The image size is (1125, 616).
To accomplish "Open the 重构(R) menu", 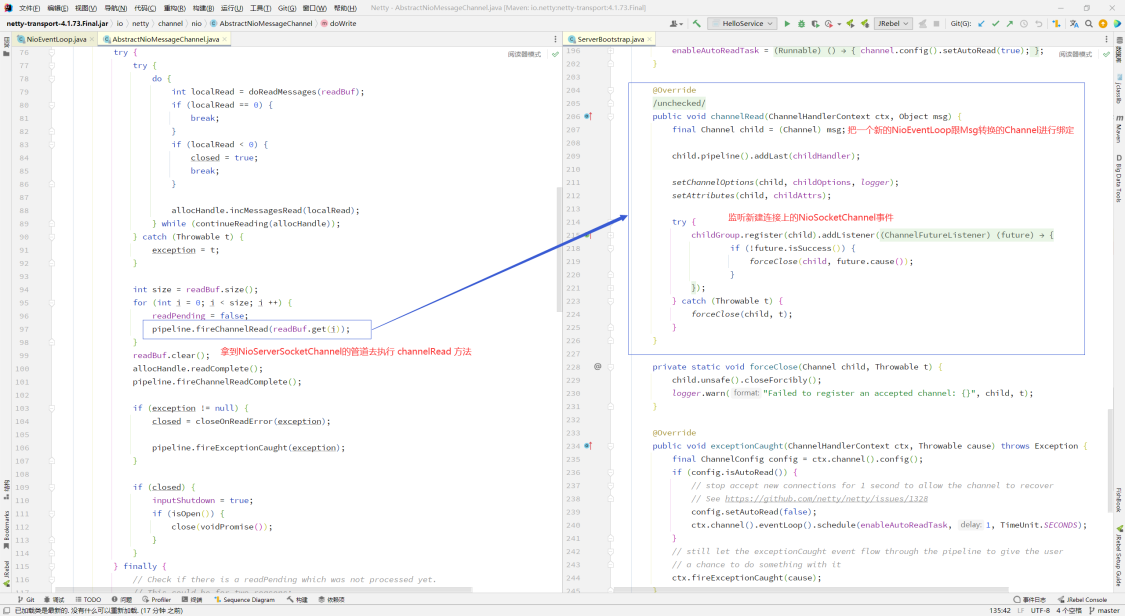I will 174,8.
